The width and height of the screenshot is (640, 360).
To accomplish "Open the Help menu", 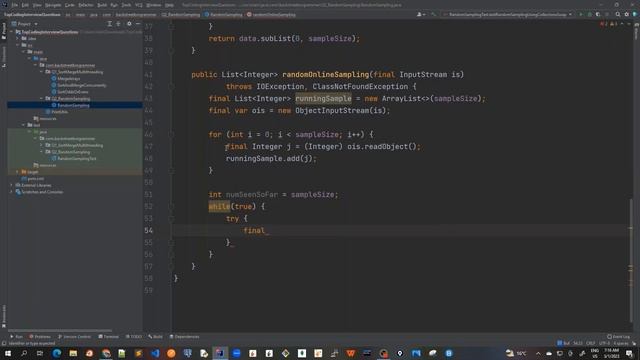I will (169, 5).
